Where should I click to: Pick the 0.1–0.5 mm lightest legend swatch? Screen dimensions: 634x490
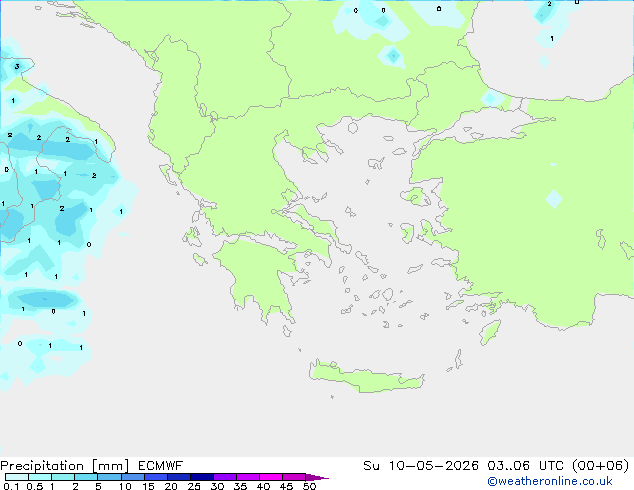point(17,477)
